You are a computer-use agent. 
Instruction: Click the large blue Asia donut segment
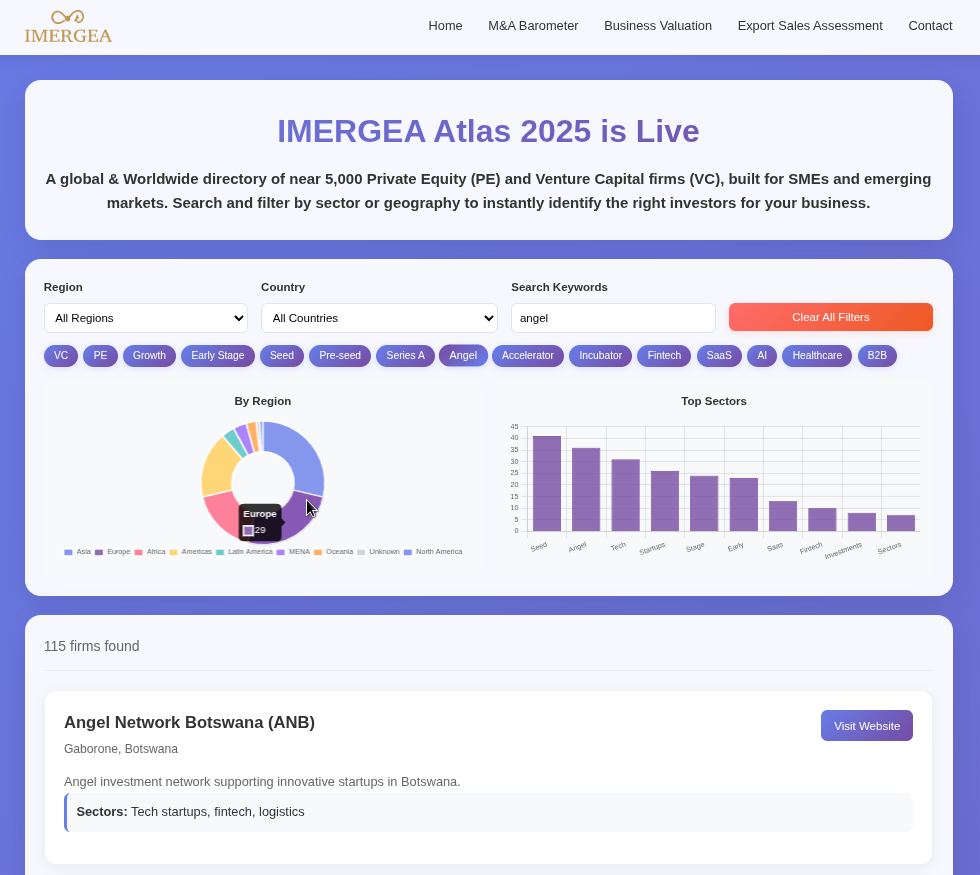[x=300, y=453]
